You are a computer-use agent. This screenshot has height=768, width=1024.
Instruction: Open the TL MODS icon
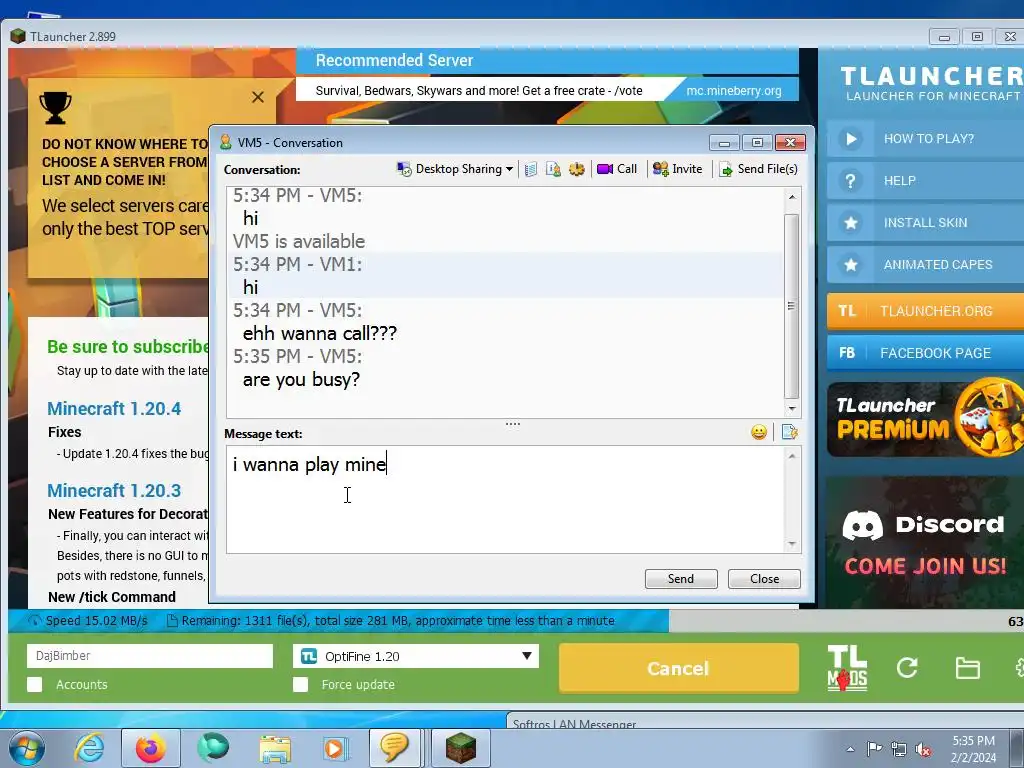tap(847, 668)
